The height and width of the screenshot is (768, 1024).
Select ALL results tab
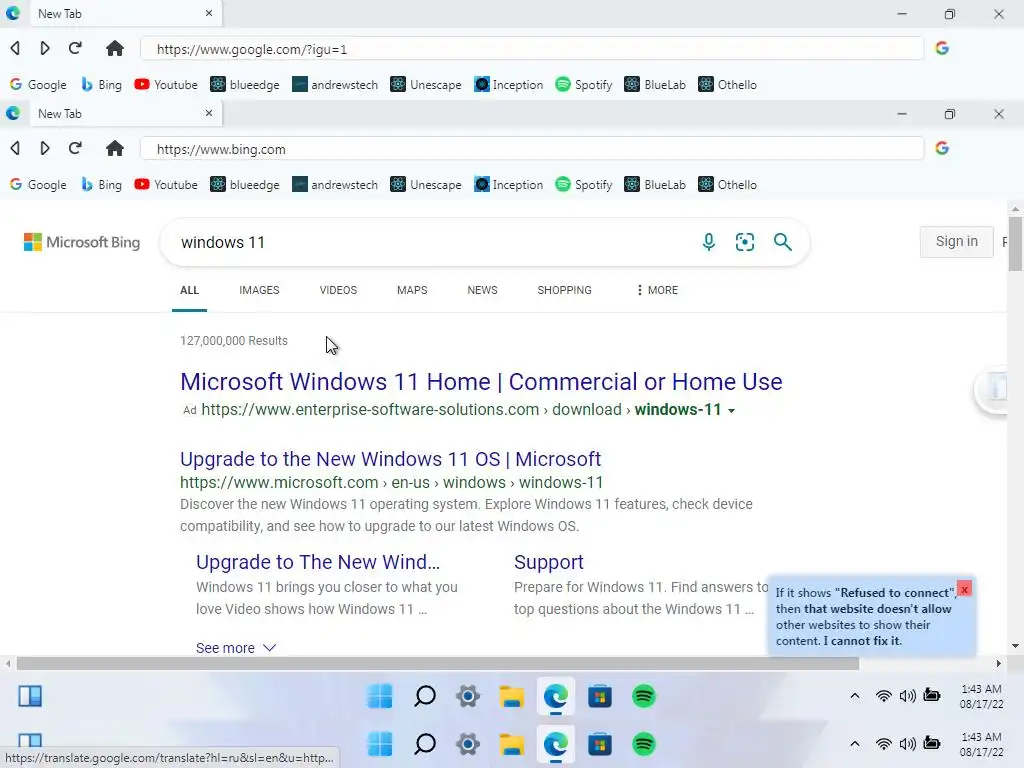[189, 290]
